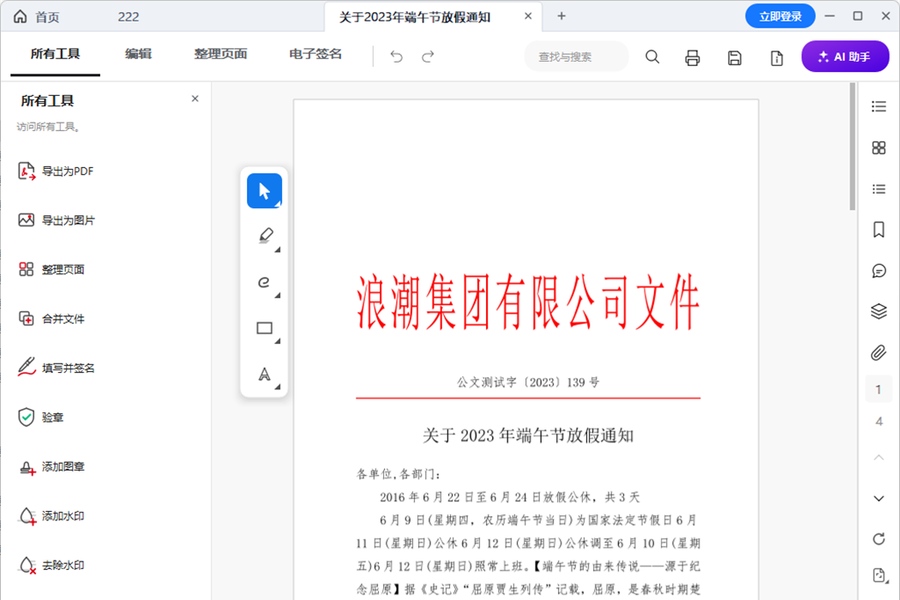This screenshot has height=600, width=900.
Task: Save the document
Action: click(734, 57)
